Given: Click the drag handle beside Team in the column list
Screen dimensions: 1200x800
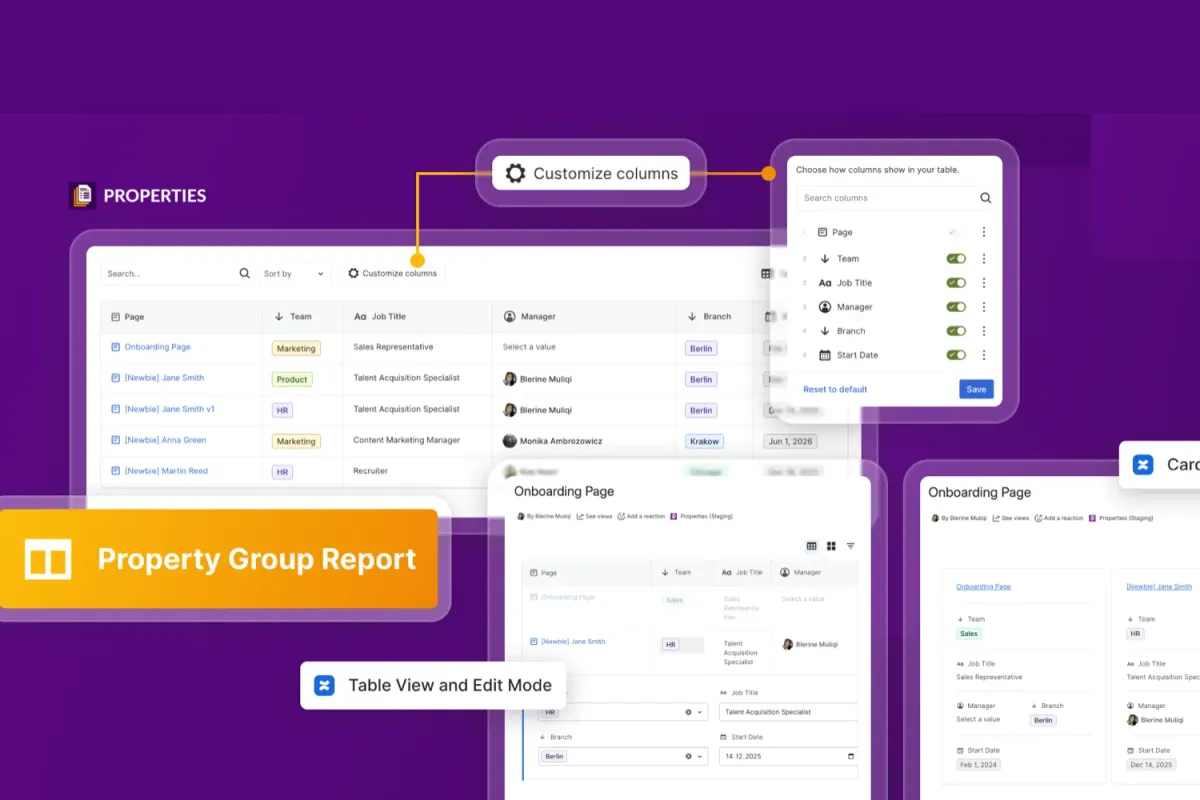Looking at the screenshot, I should [804, 258].
